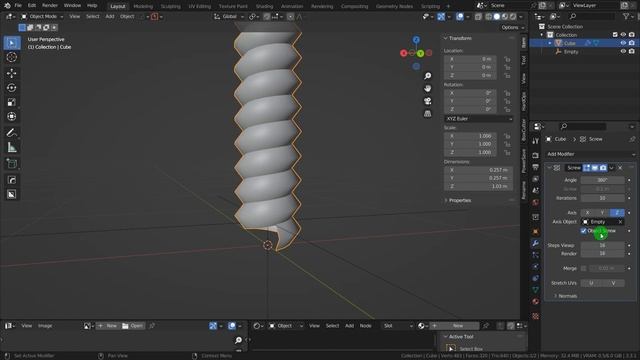Select the Annotate pencil tool
This screenshot has height=360, width=640.
(x=12, y=133)
